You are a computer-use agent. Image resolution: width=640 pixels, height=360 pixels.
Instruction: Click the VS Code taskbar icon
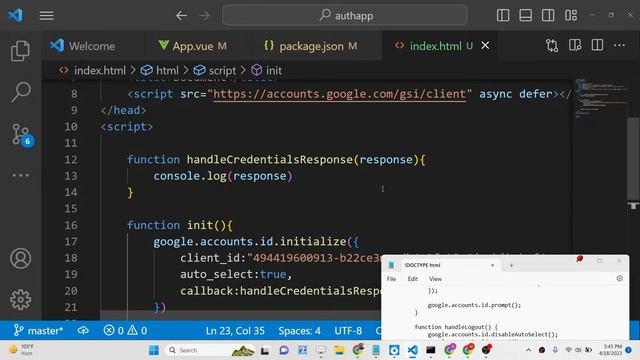(x=413, y=350)
